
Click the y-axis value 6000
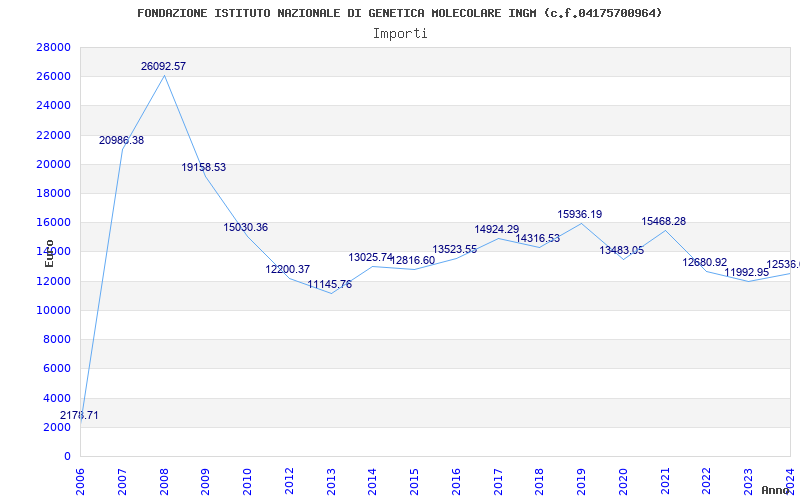click(x=57, y=368)
